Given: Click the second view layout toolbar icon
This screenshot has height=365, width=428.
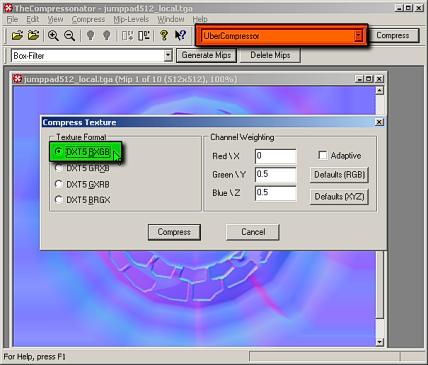Looking at the screenshot, I should (144, 35).
